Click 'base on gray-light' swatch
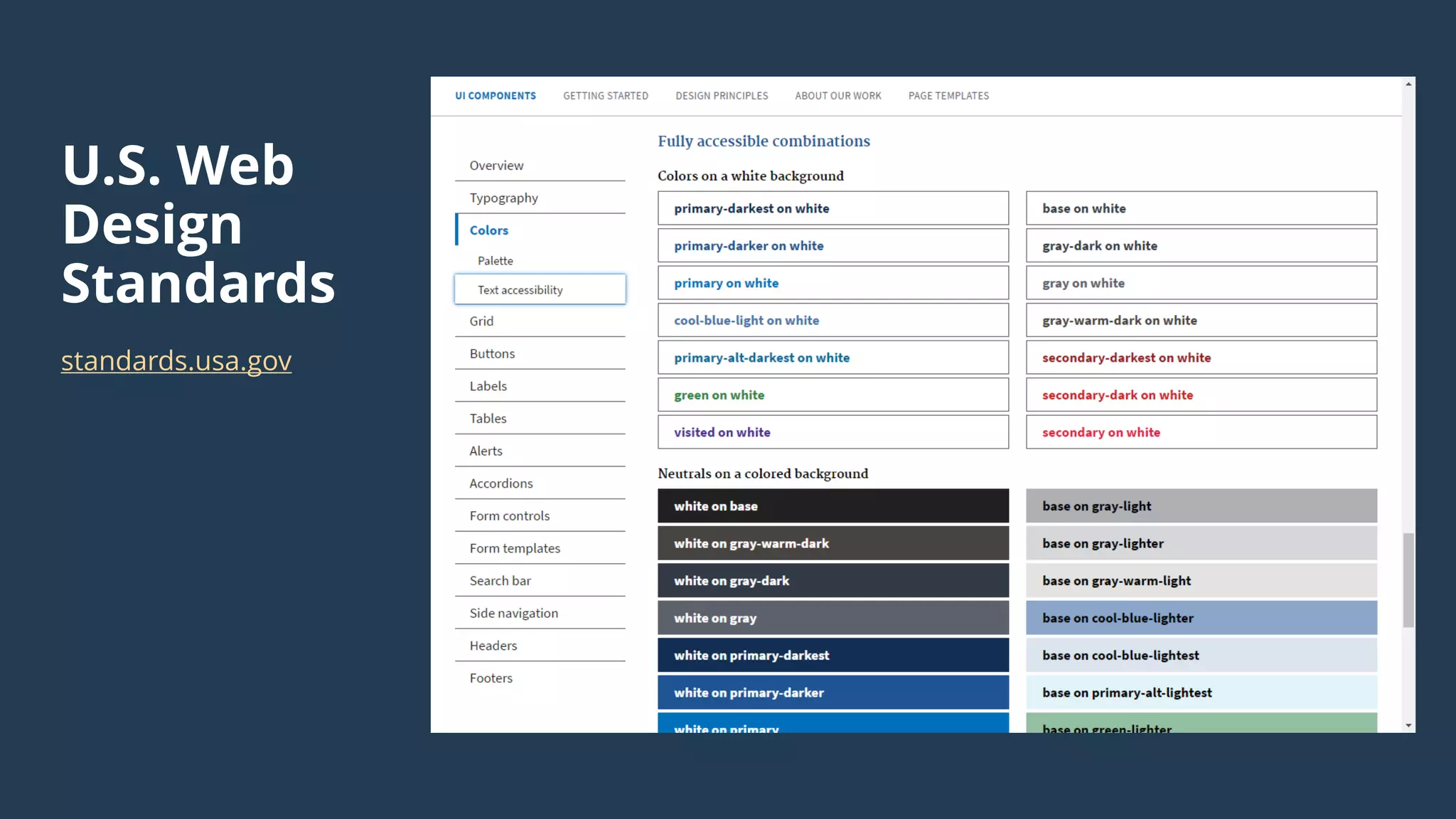1456x819 pixels. coord(1201,506)
